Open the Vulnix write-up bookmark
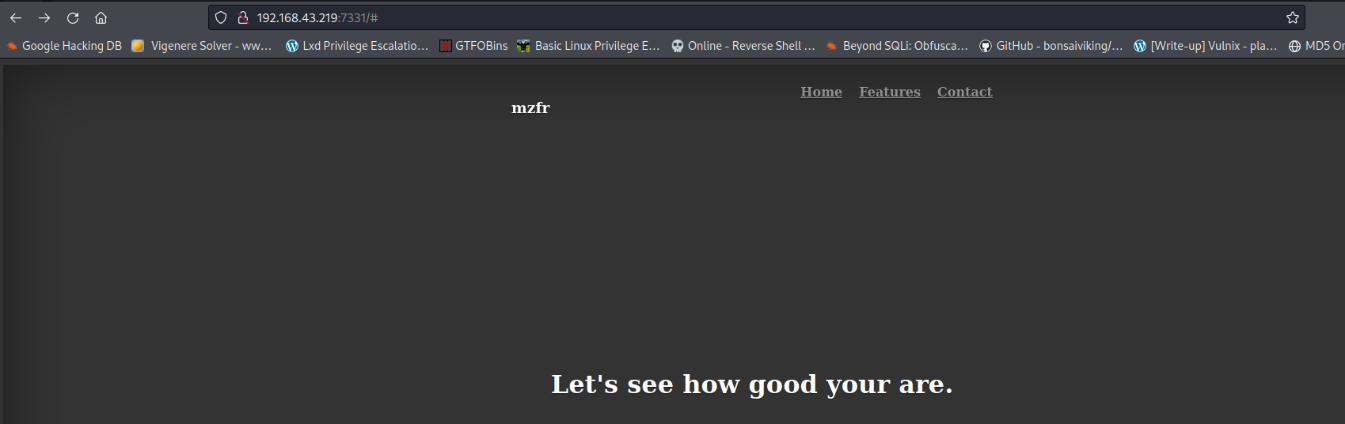This screenshot has width=1345, height=424. click(x=1205, y=45)
